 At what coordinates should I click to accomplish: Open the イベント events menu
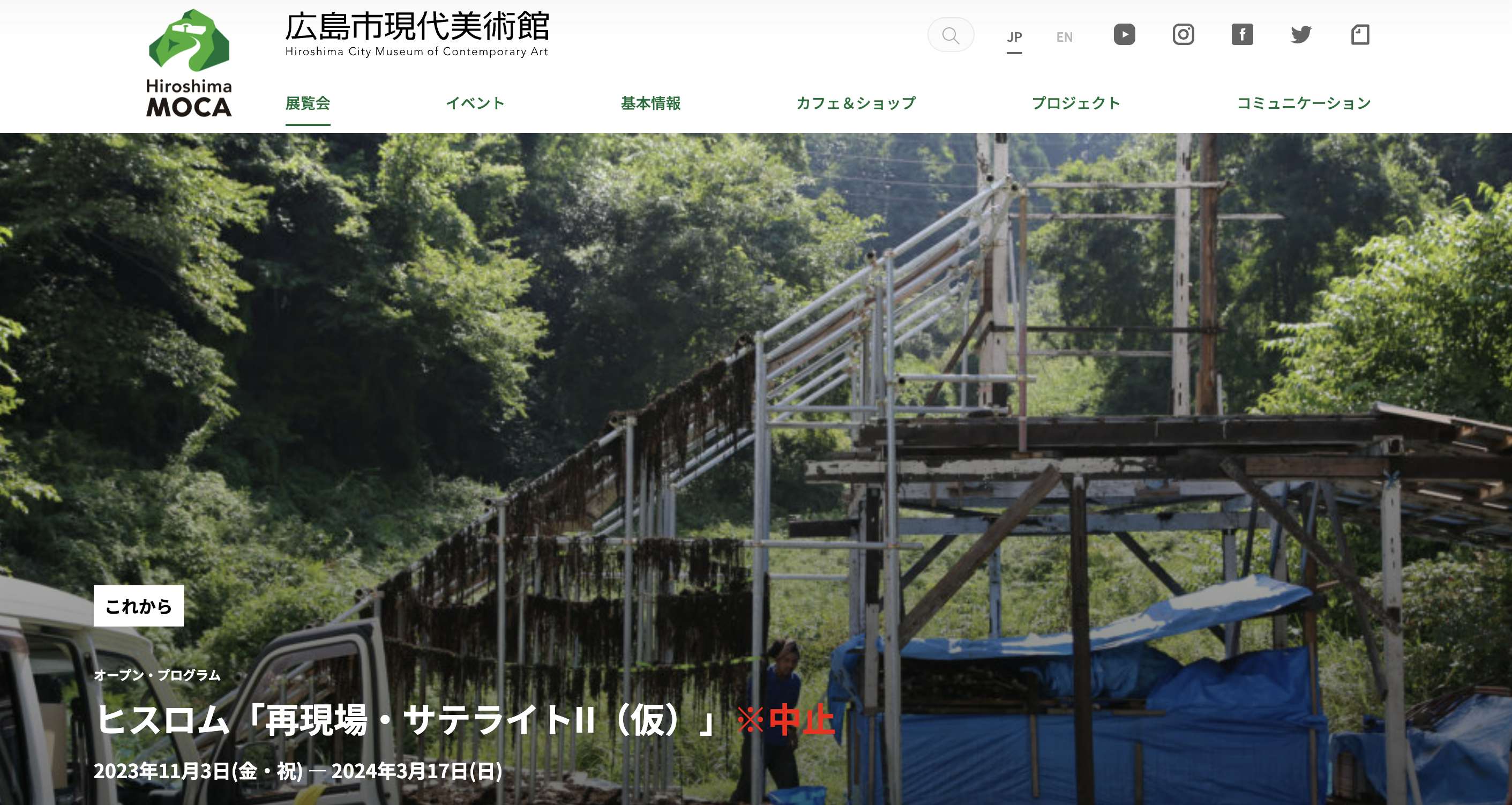(475, 103)
